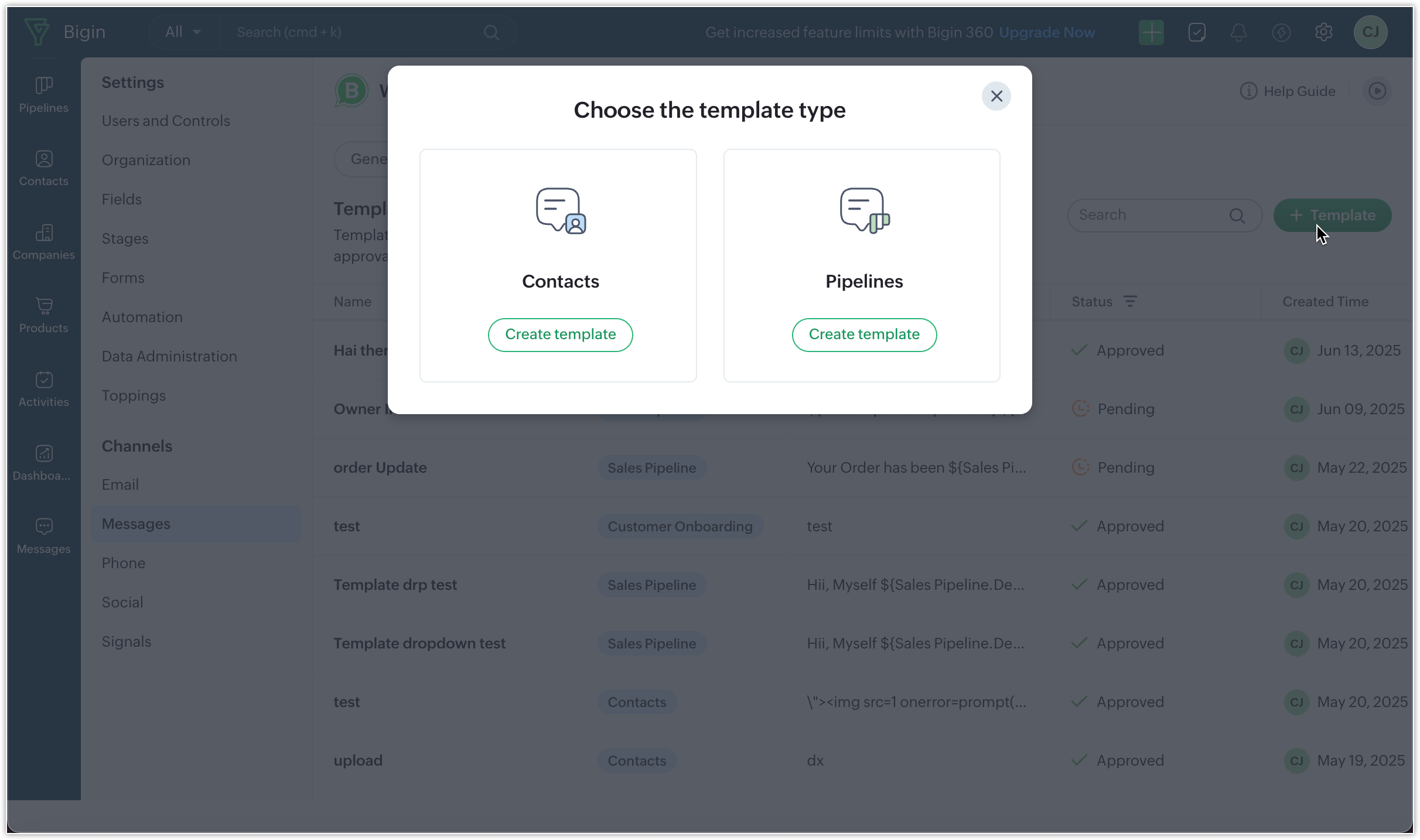Click the green quick-add plus icon

[1151, 32]
